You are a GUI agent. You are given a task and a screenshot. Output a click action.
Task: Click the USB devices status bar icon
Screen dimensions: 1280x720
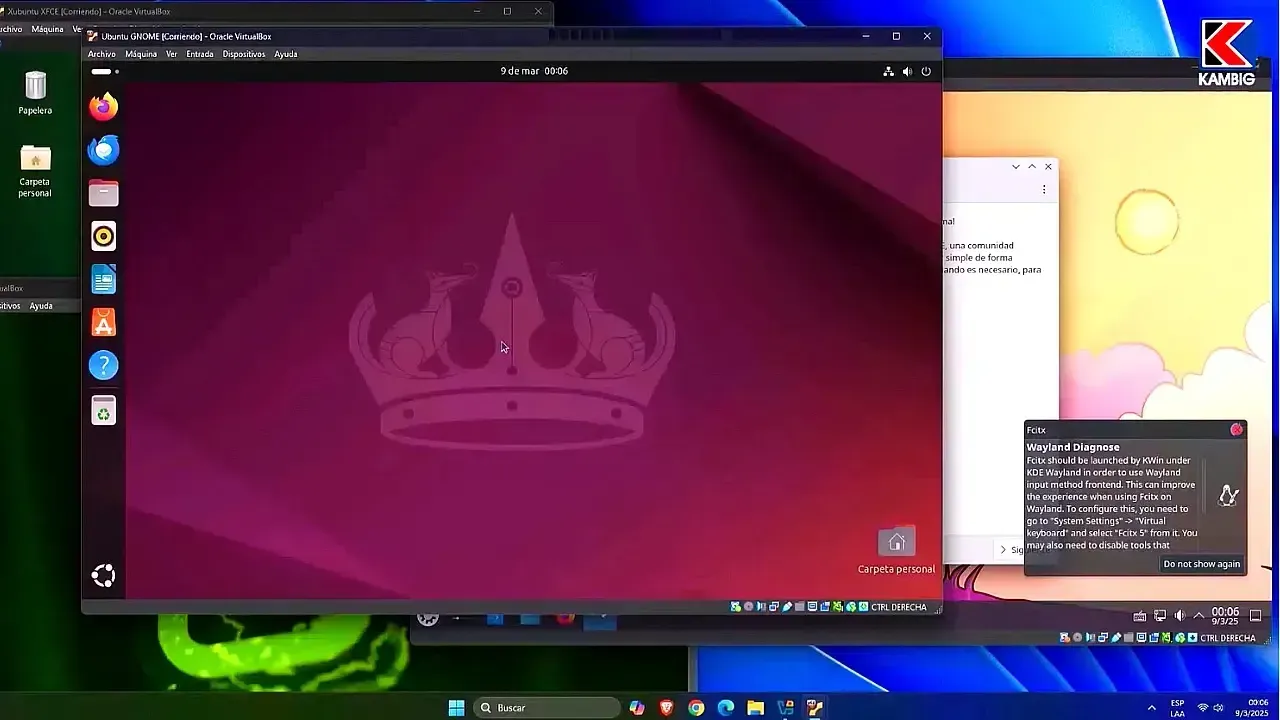tap(787, 606)
